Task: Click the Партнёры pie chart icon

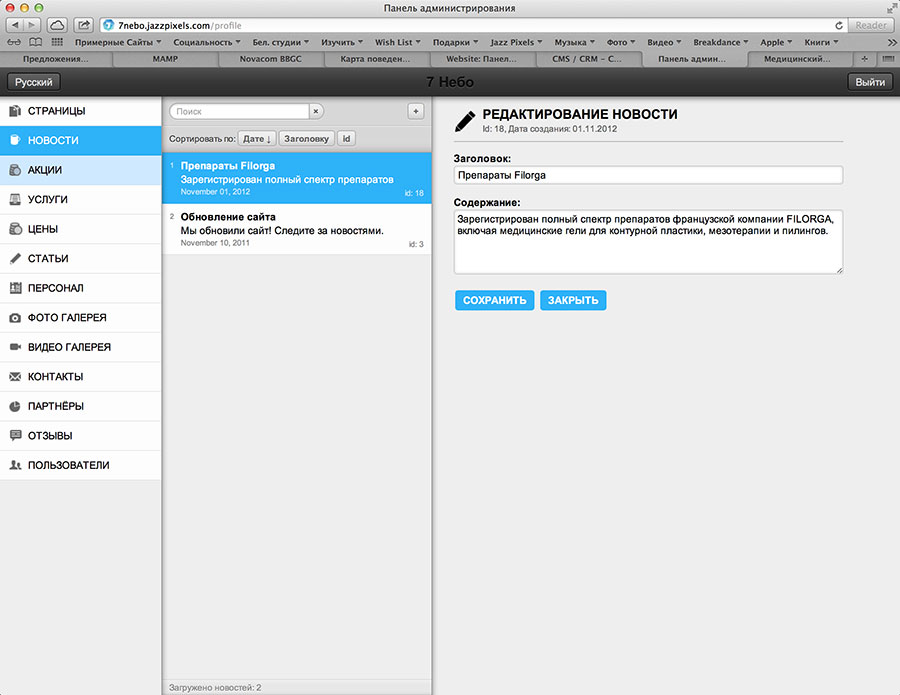Action: coord(15,406)
